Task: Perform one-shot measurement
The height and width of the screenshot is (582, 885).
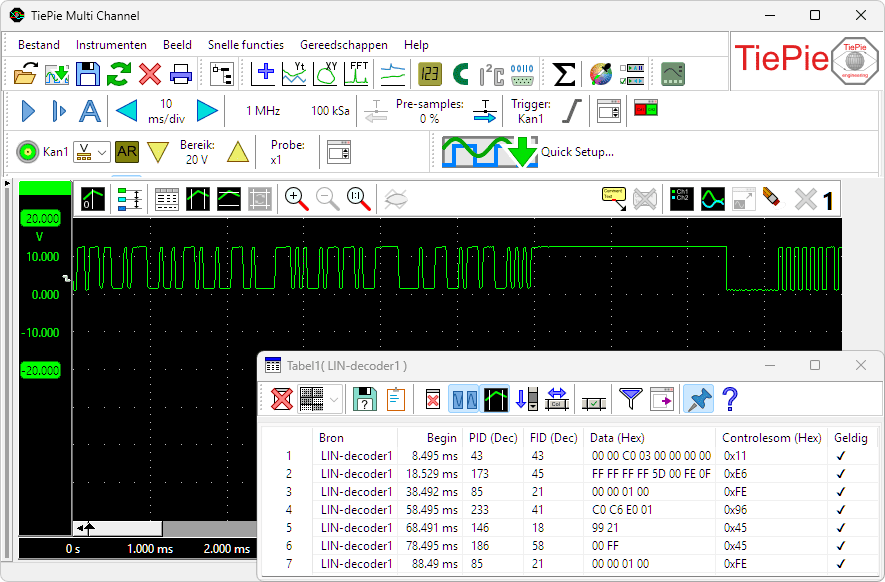Action: click(59, 111)
